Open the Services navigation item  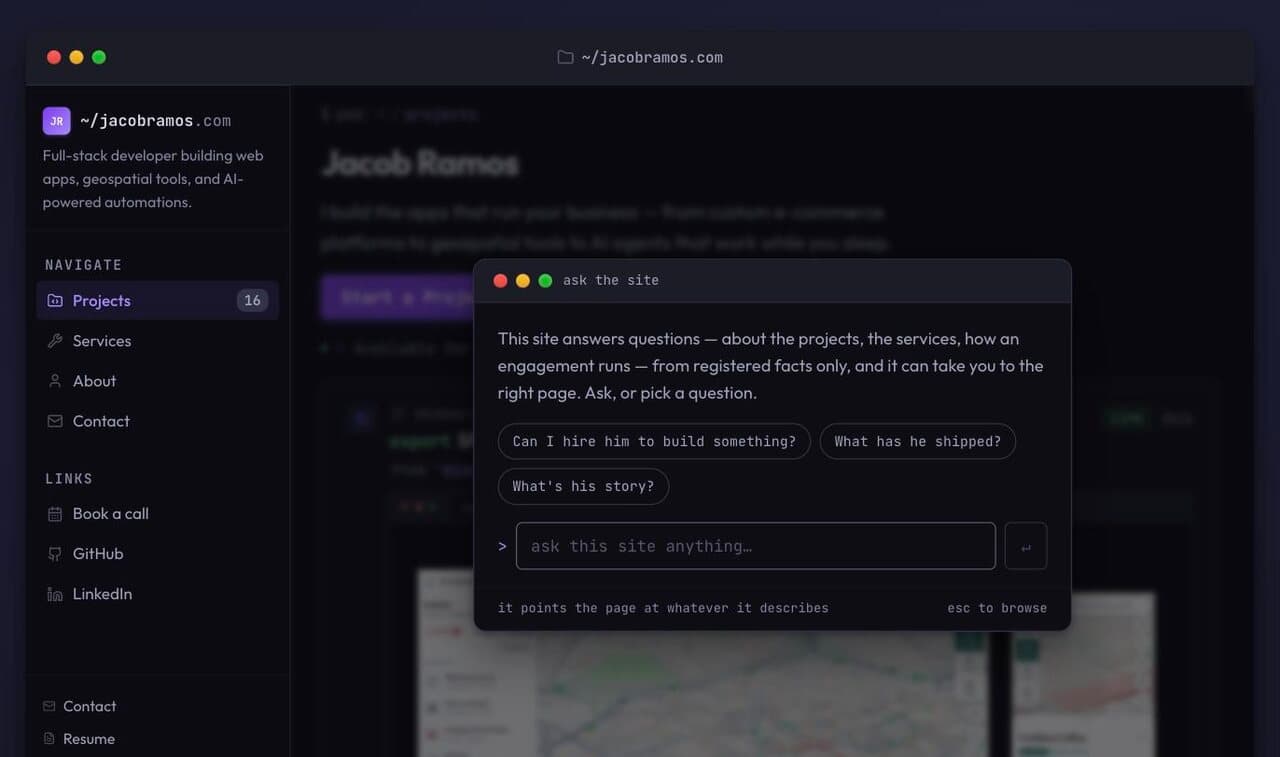(x=157, y=341)
